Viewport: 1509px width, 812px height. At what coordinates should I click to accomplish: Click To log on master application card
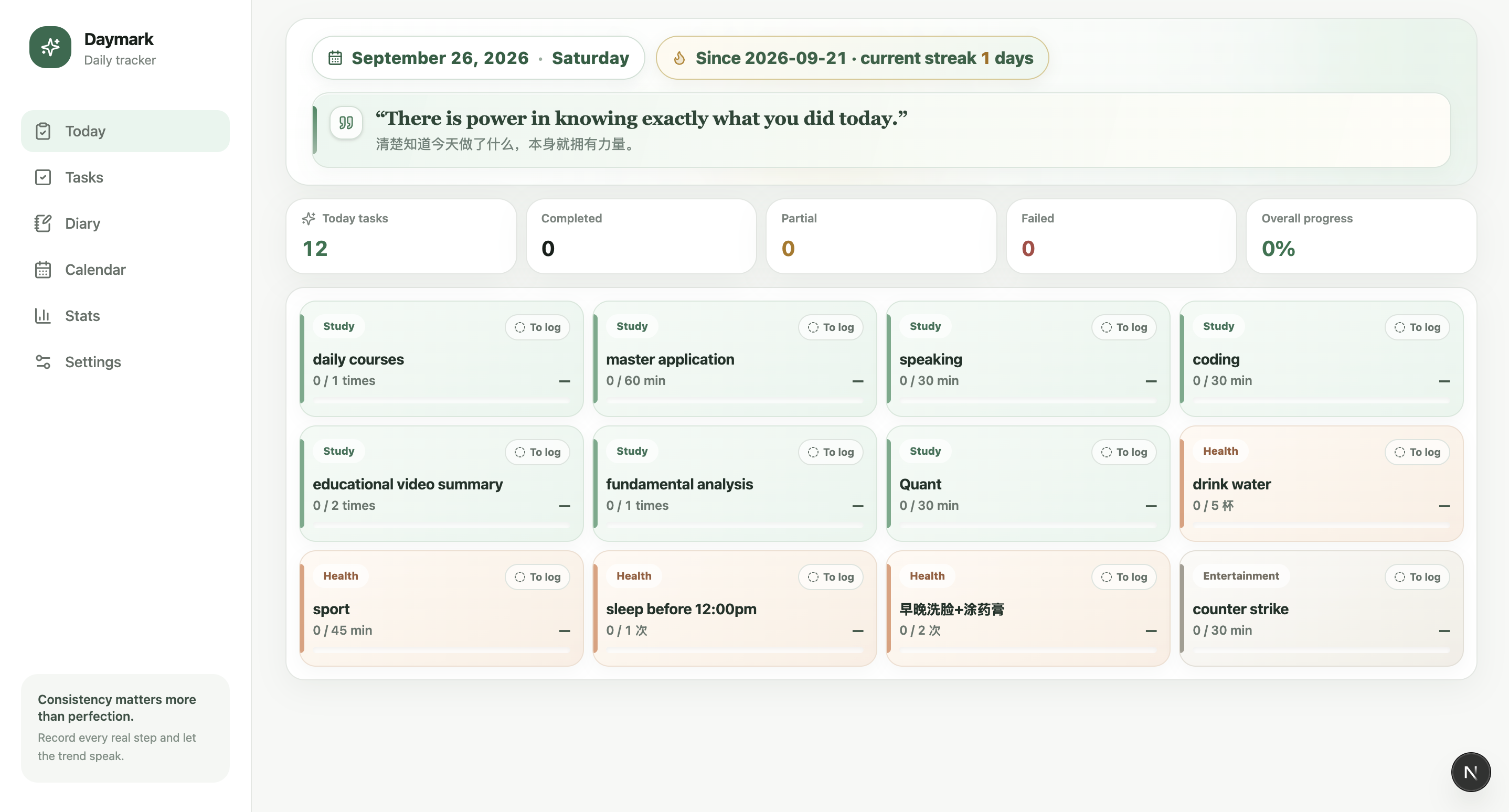[831, 327]
